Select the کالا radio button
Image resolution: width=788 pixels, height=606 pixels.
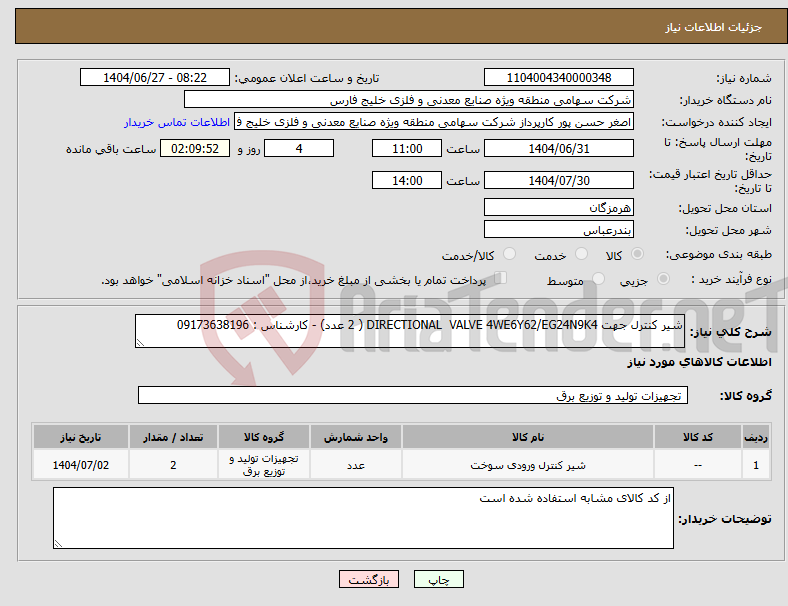[637, 254]
